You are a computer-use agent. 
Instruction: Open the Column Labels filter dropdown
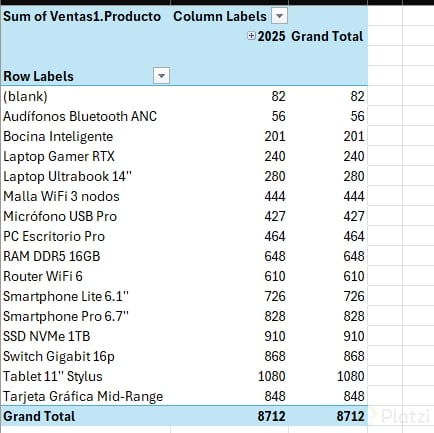[x=279, y=16]
